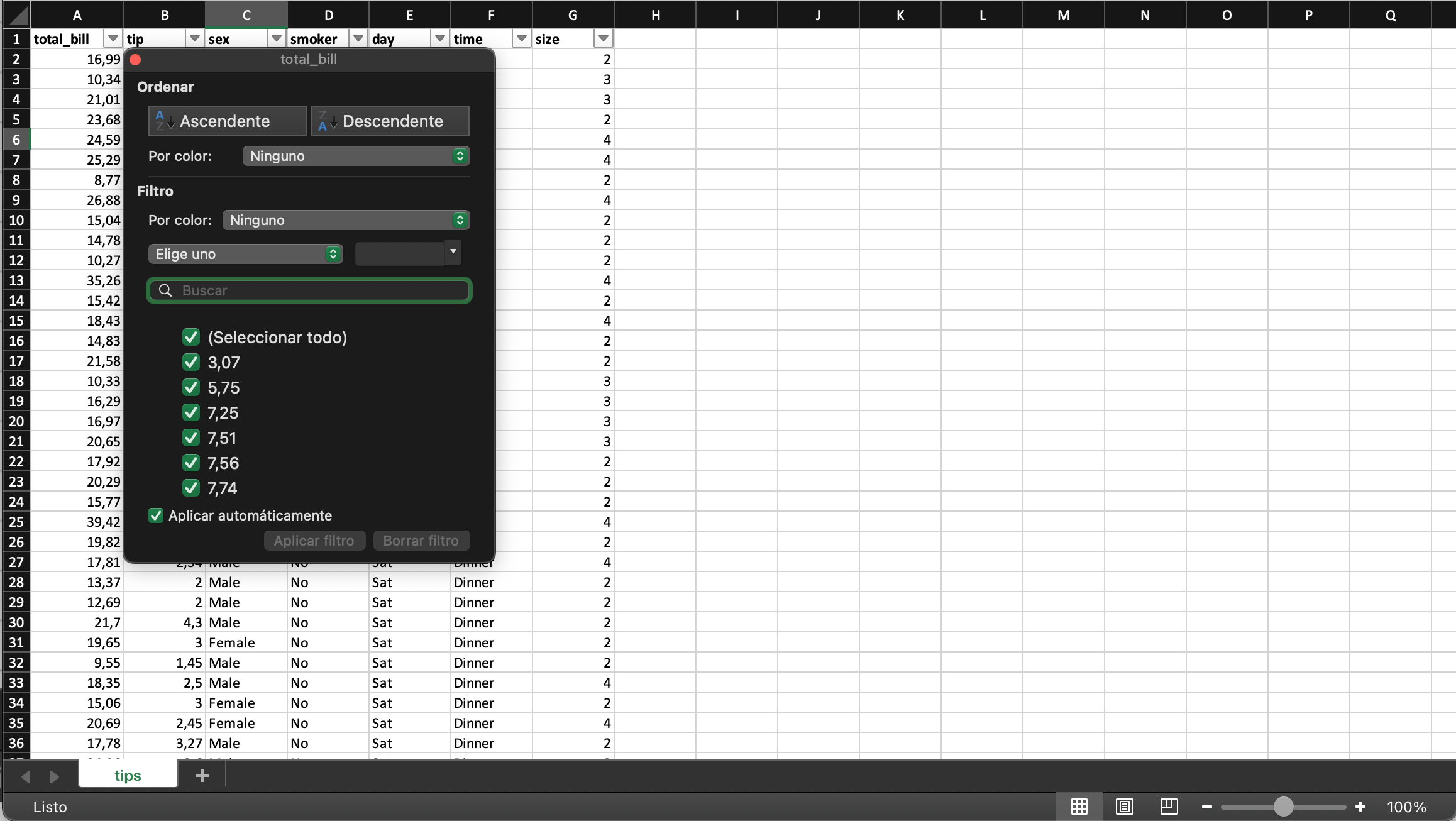Switch to Page Break Preview view
The width and height of the screenshot is (1456, 821).
tap(1169, 807)
